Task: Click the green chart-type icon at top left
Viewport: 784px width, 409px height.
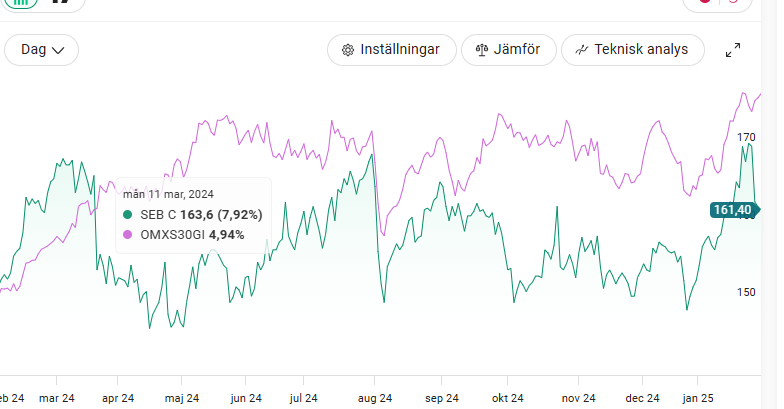Action: tap(22, 3)
